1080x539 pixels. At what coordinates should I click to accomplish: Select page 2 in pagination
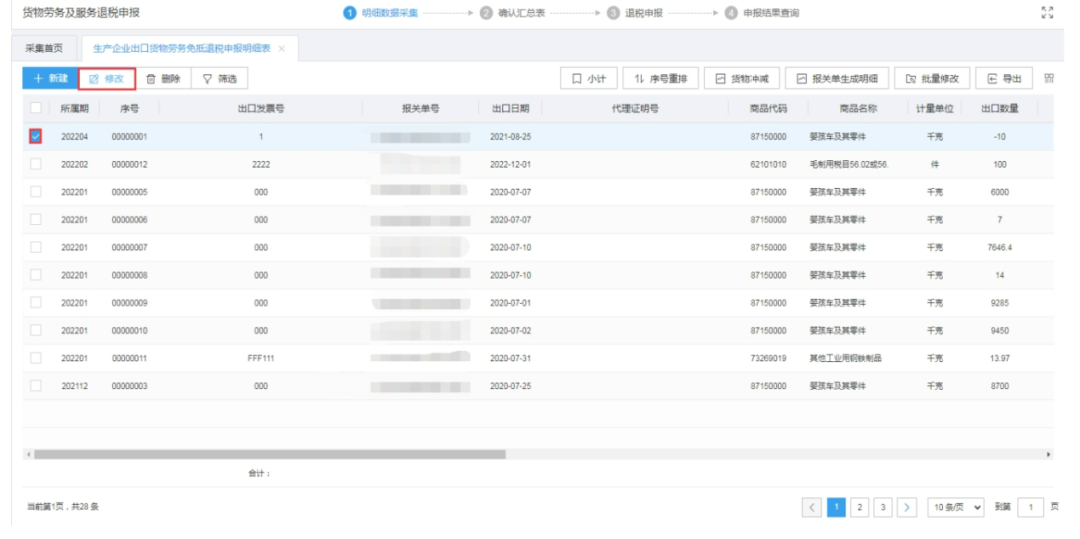pos(860,507)
